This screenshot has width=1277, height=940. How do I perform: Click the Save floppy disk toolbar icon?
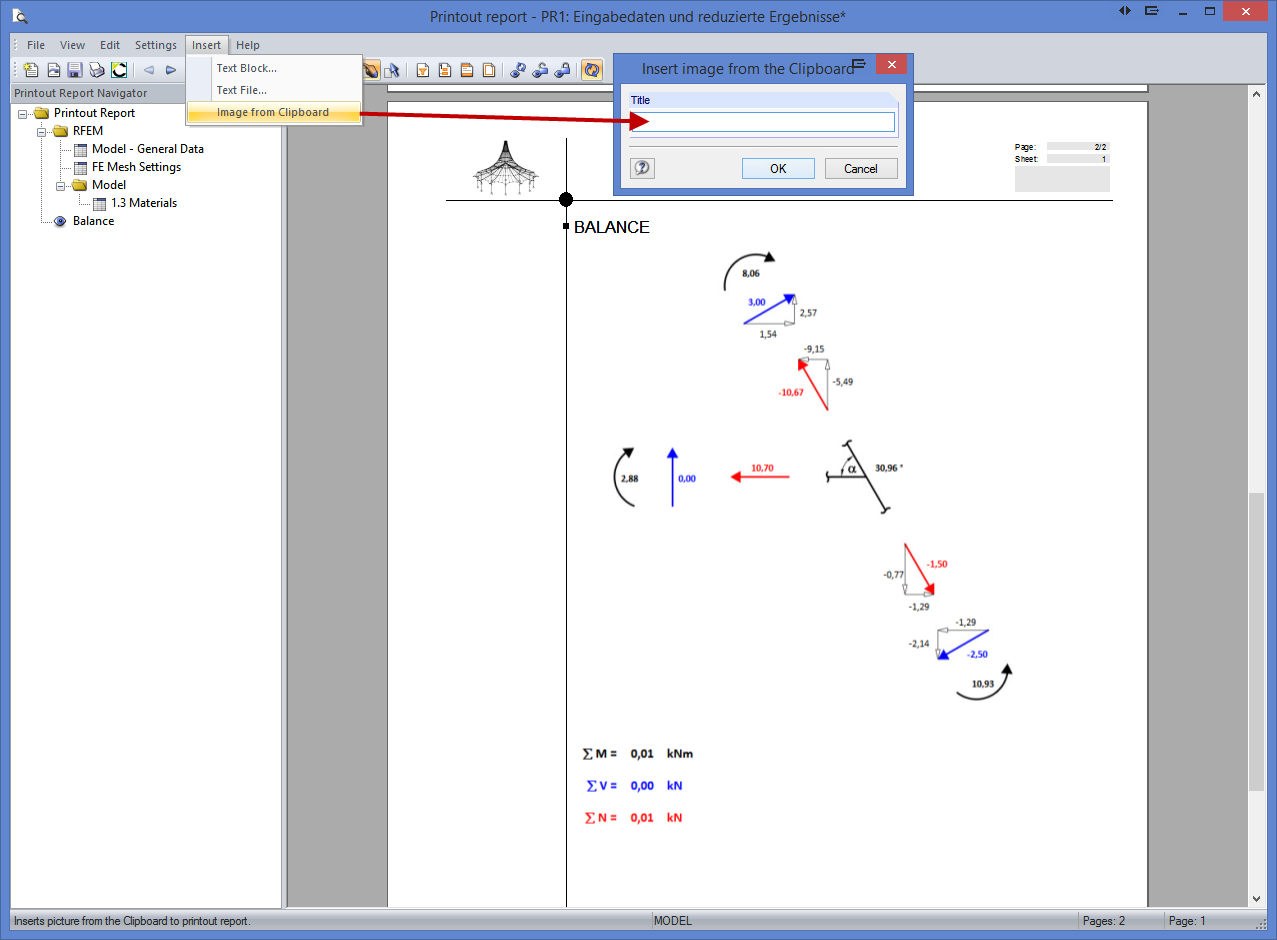pos(75,70)
